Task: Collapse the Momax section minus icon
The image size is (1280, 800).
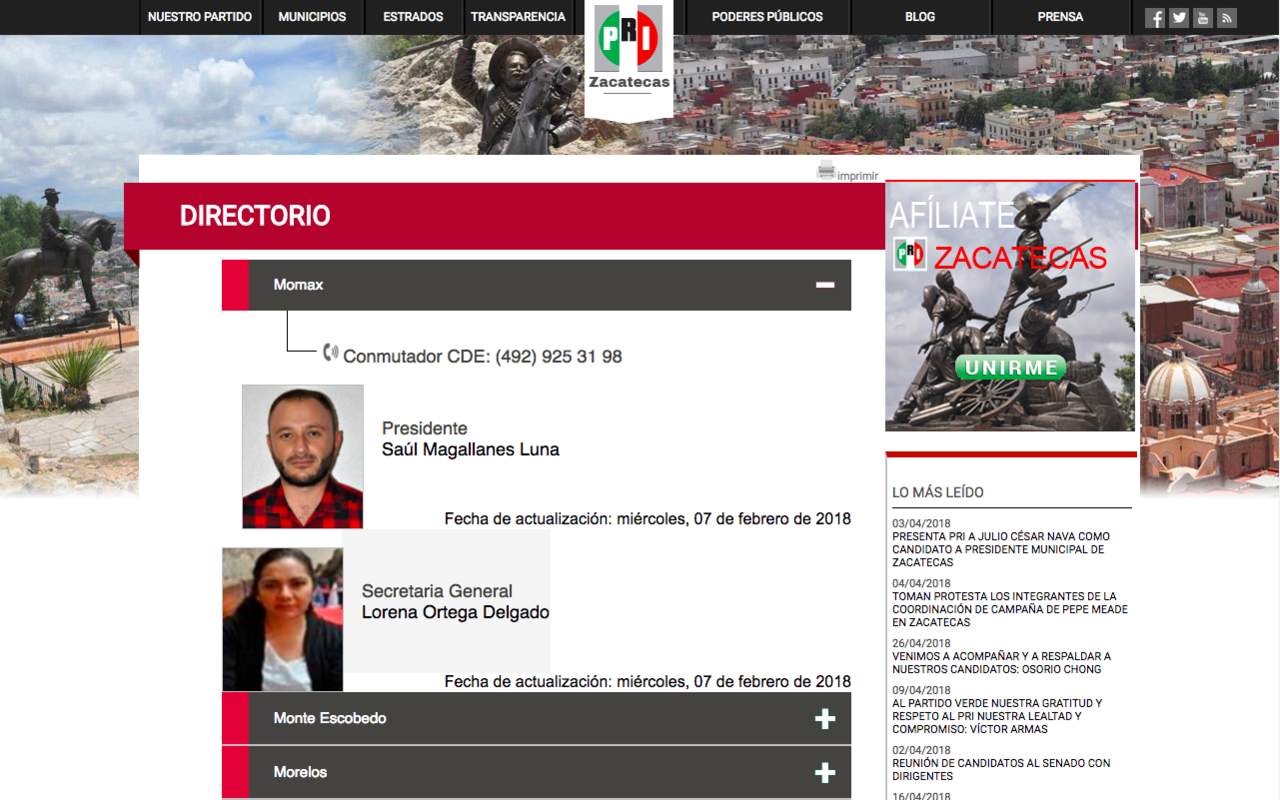Action: pyautogui.click(x=824, y=285)
